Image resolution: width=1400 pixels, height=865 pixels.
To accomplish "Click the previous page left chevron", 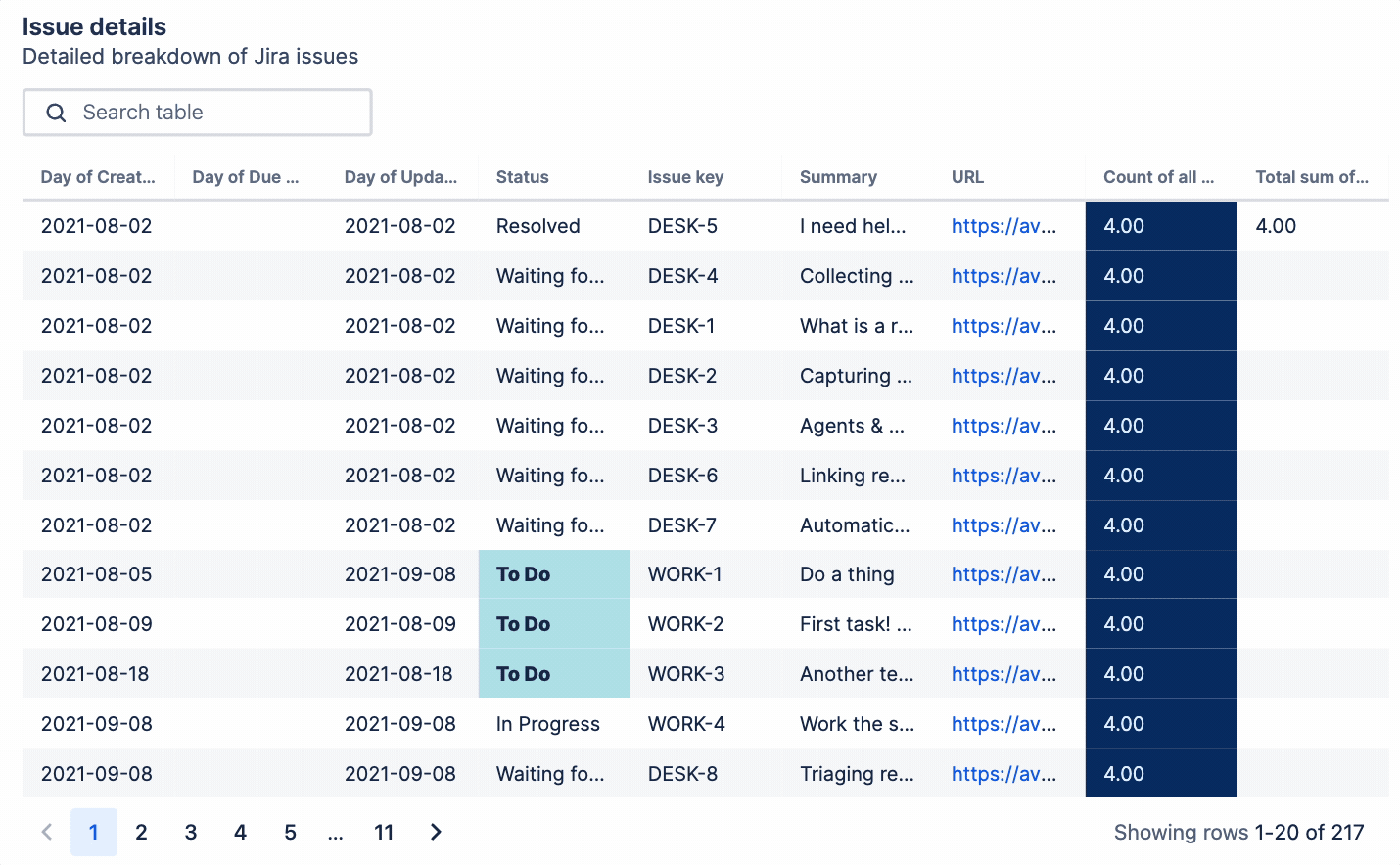I will 46,832.
